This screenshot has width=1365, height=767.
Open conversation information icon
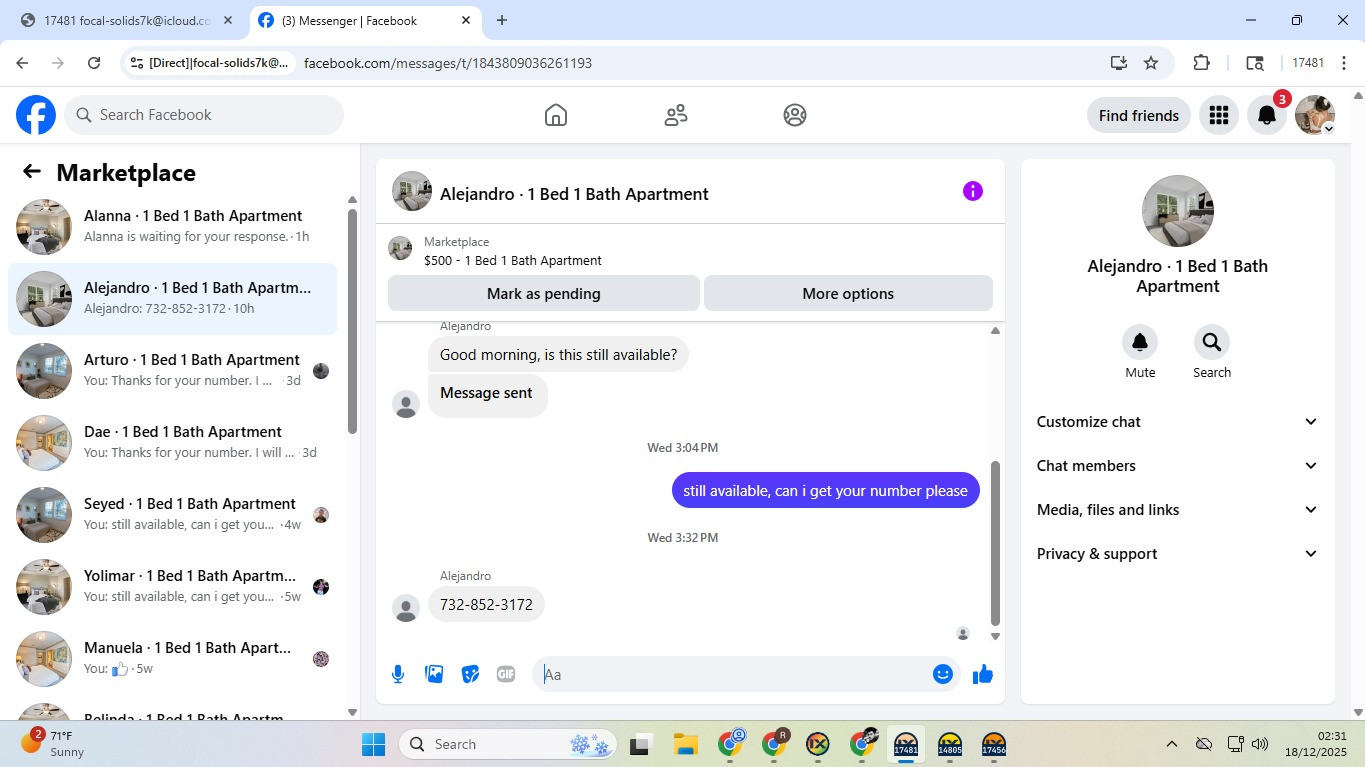pyautogui.click(x=973, y=191)
